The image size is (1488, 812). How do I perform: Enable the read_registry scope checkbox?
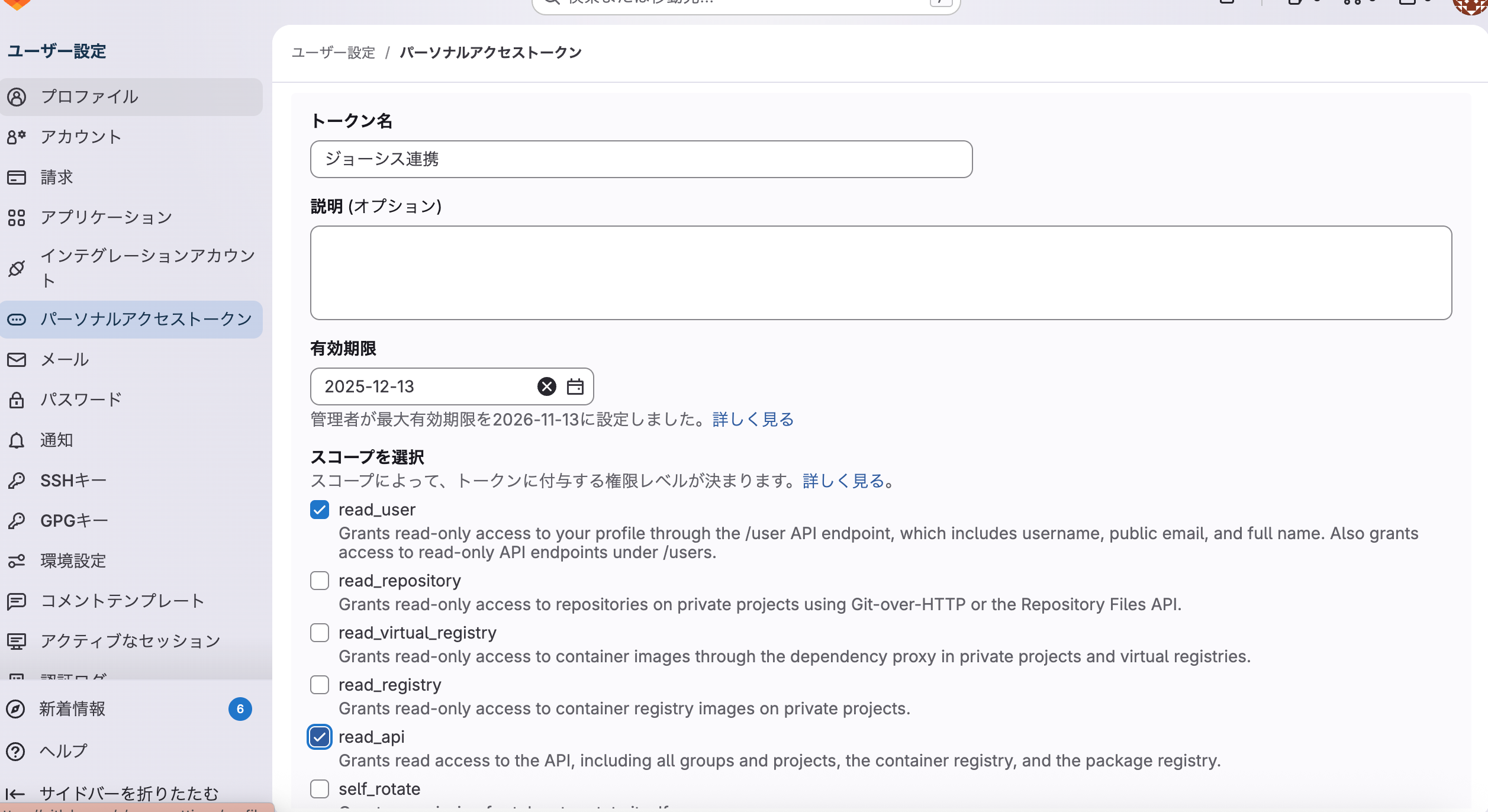pos(320,685)
